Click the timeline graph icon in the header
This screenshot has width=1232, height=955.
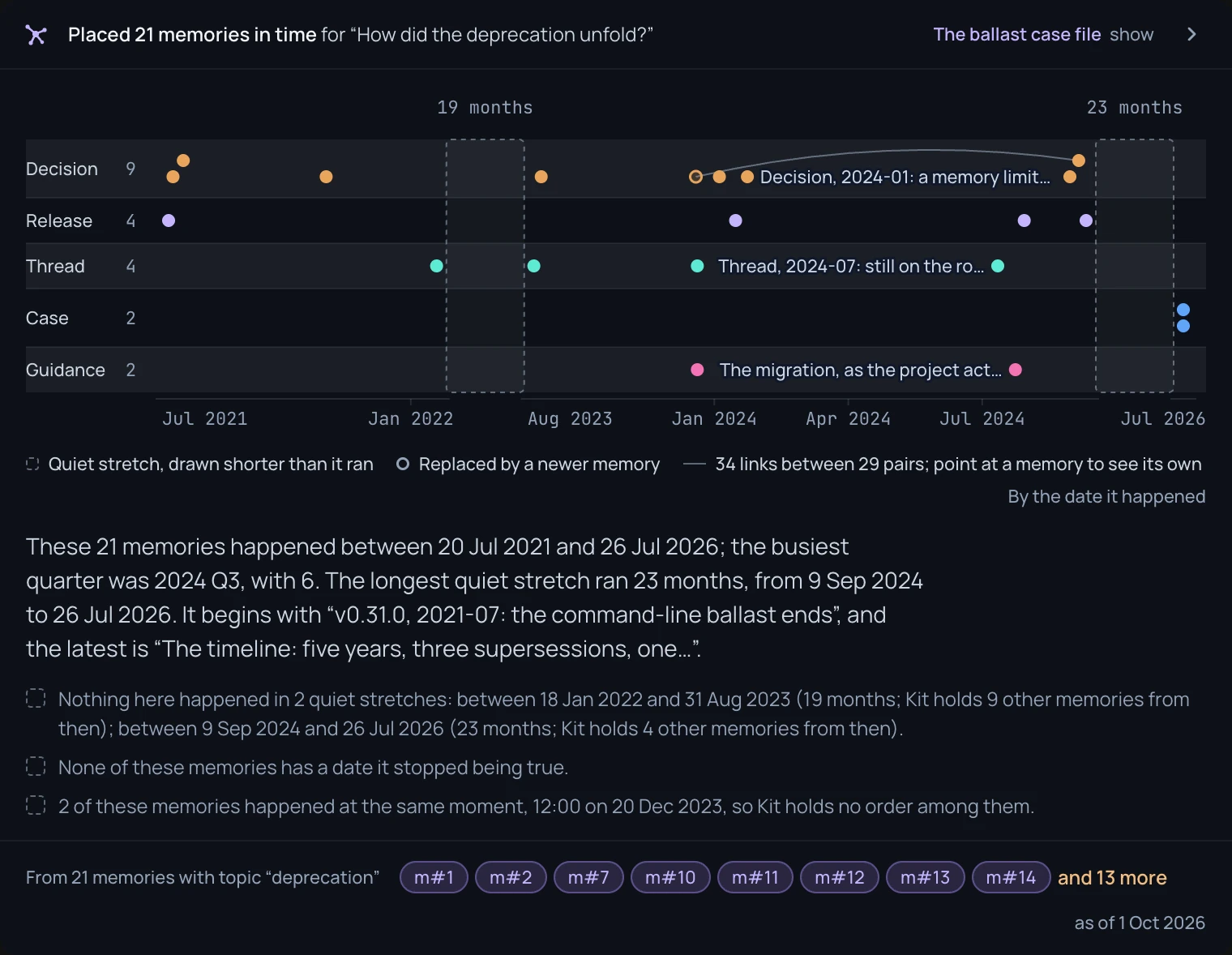coord(36,35)
